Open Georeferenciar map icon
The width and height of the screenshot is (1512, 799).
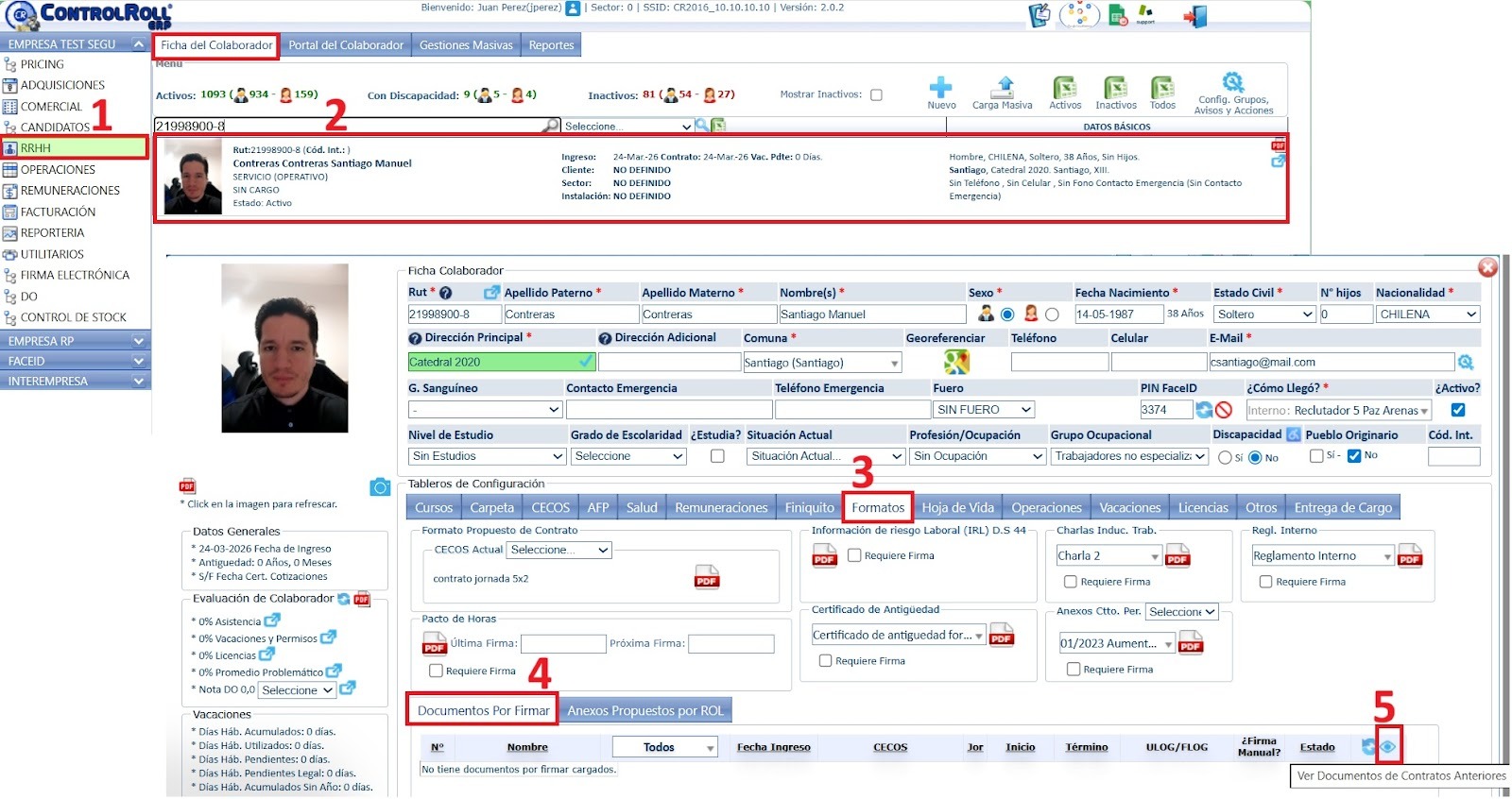pyautogui.click(x=956, y=362)
